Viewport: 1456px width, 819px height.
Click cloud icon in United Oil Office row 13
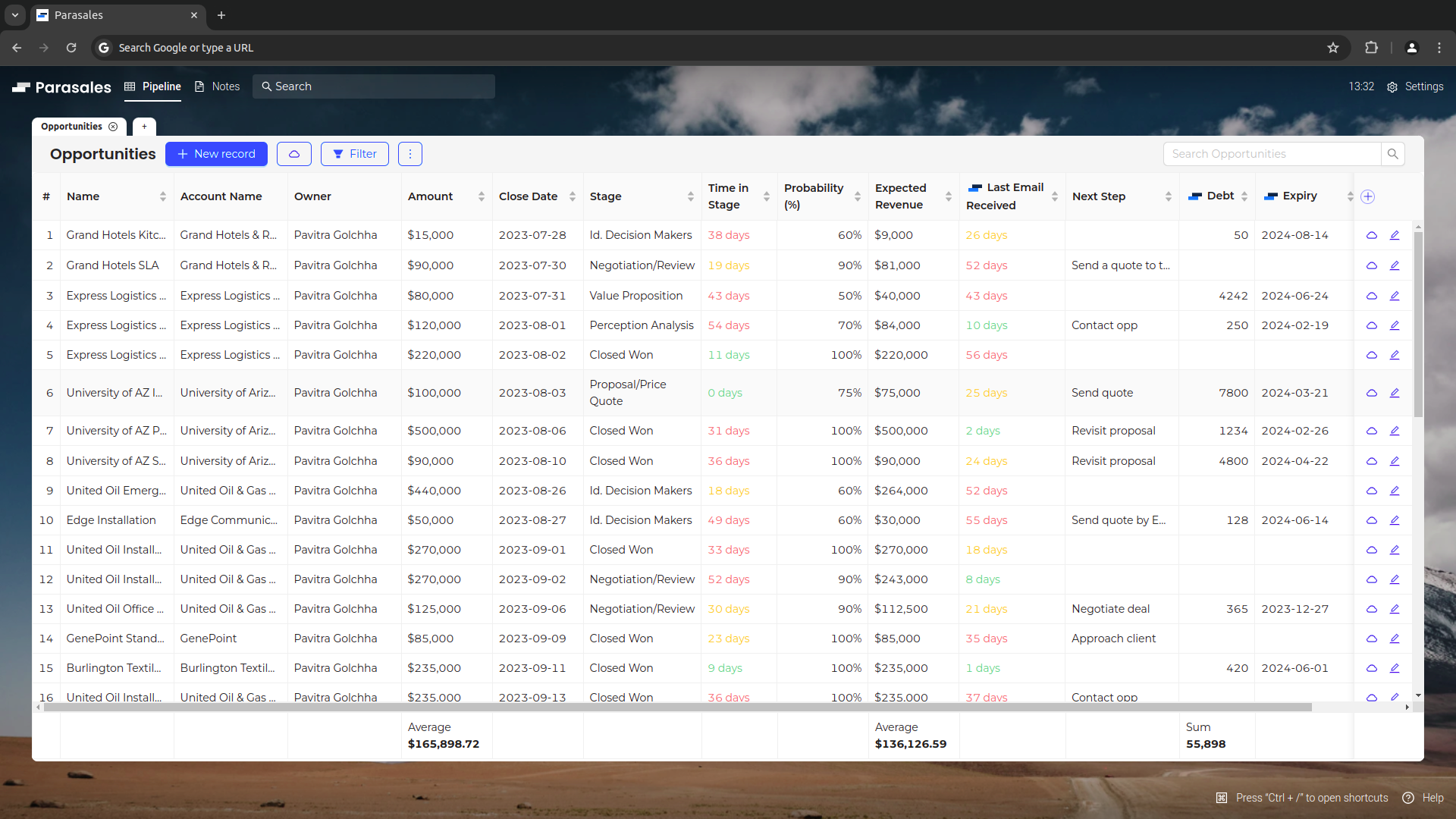point(1372,609)
